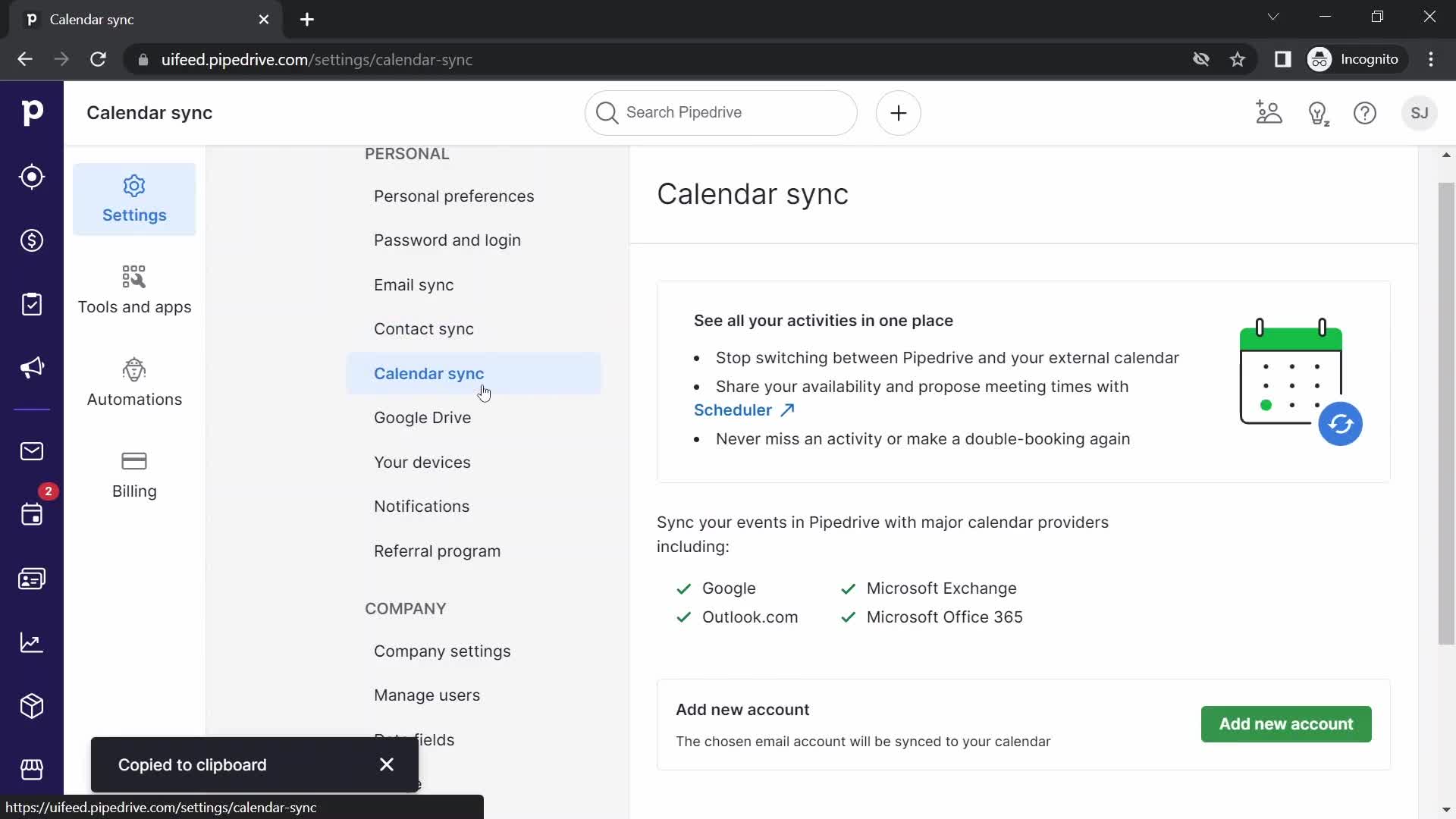The image size is (1456, 819).
Task: Click the add new item plus button
Action: (x=899, y=112)
